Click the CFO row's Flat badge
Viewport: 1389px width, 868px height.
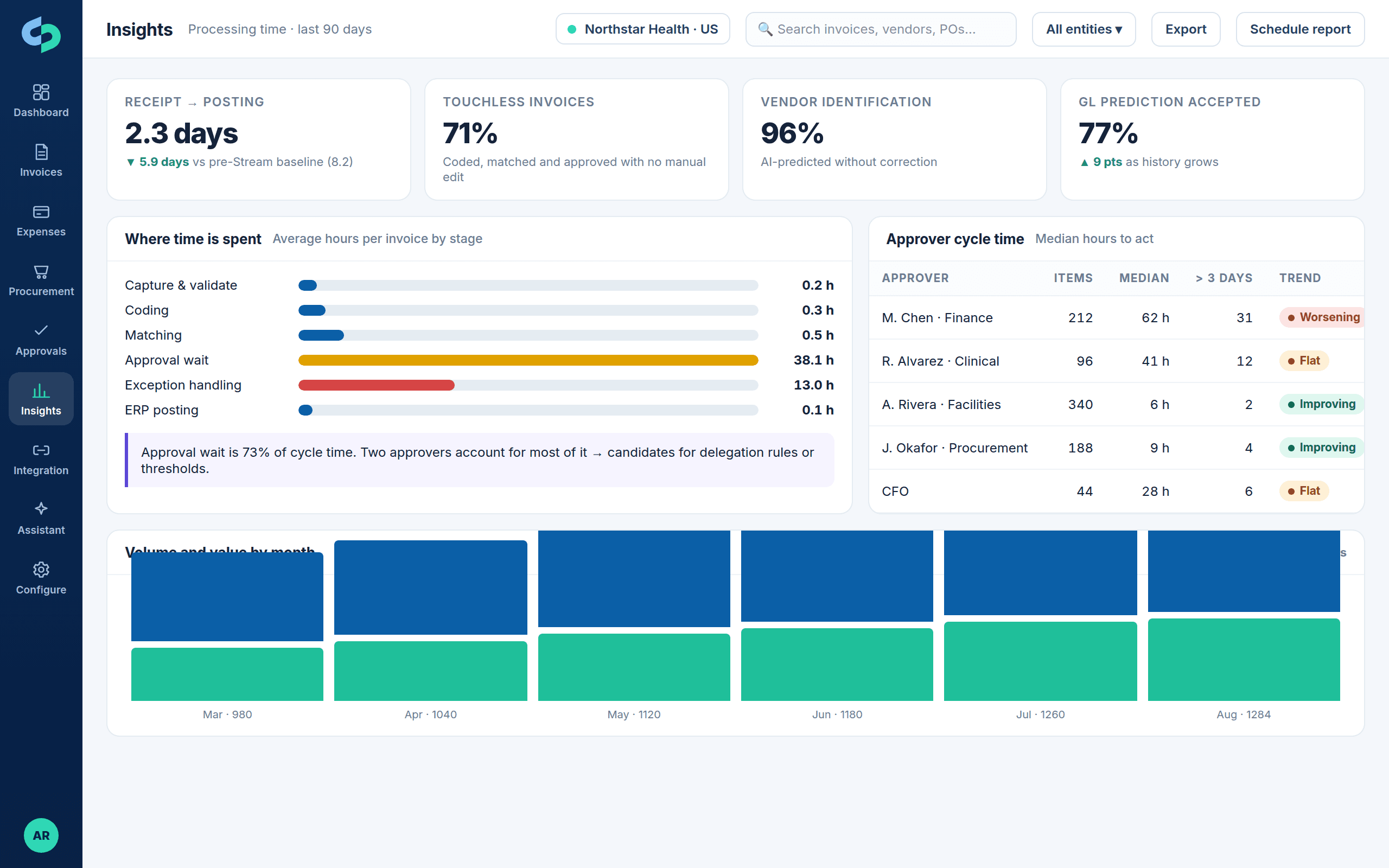click(1304, 491)
